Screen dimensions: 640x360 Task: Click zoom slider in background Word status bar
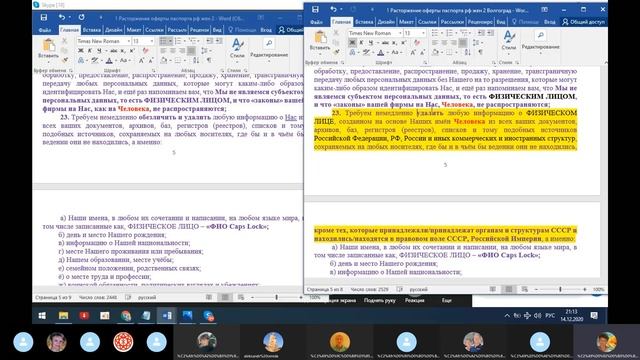point(277,297)
